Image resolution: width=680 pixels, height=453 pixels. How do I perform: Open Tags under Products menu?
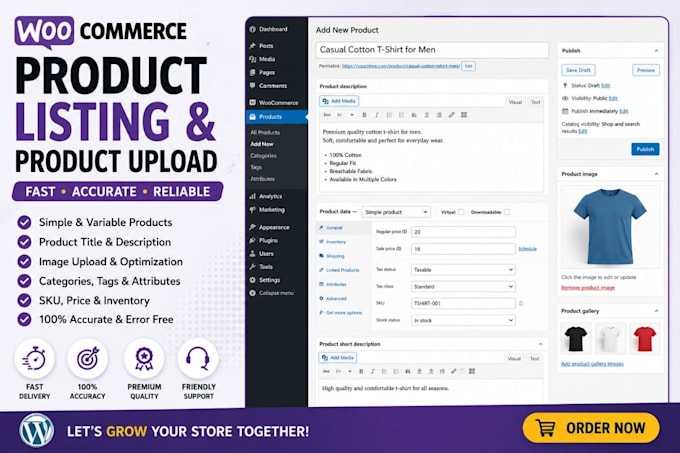[256, 167]
